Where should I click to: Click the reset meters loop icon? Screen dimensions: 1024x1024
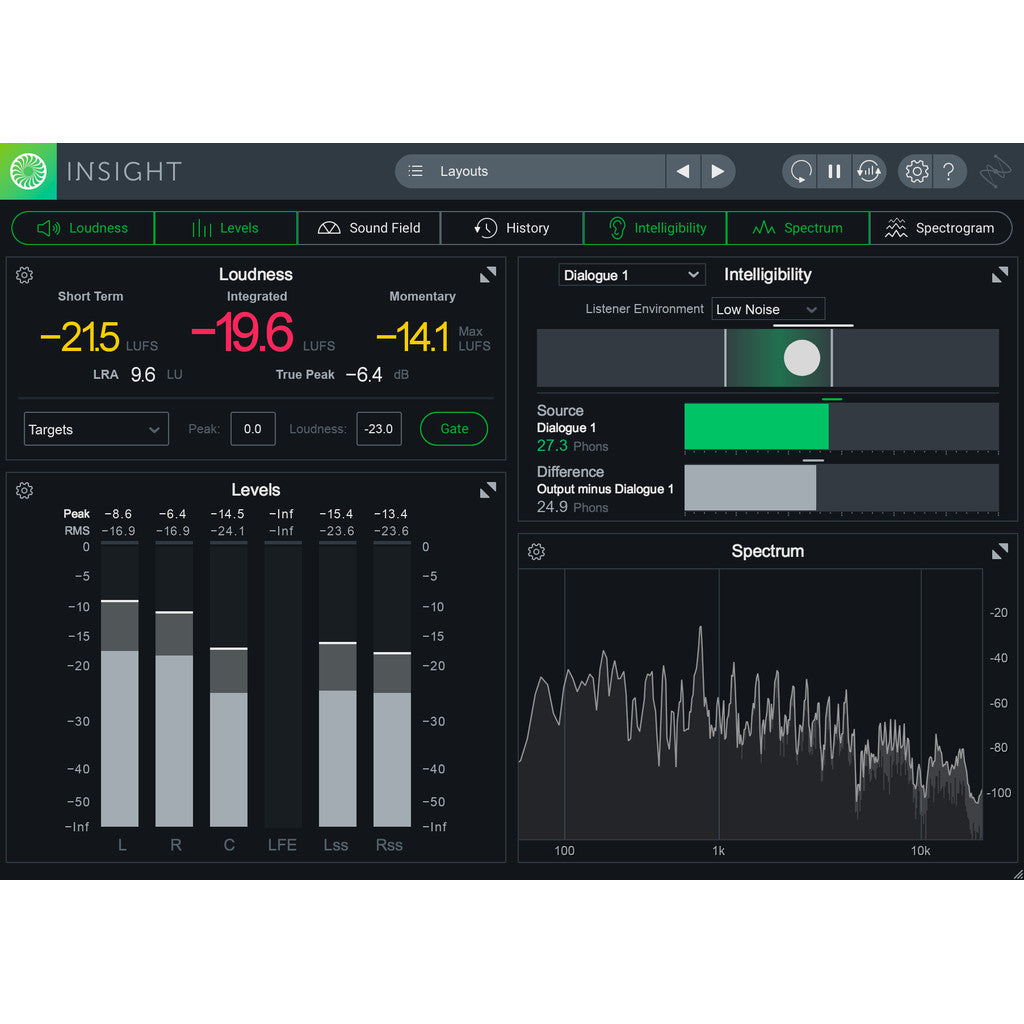point(801,171)
